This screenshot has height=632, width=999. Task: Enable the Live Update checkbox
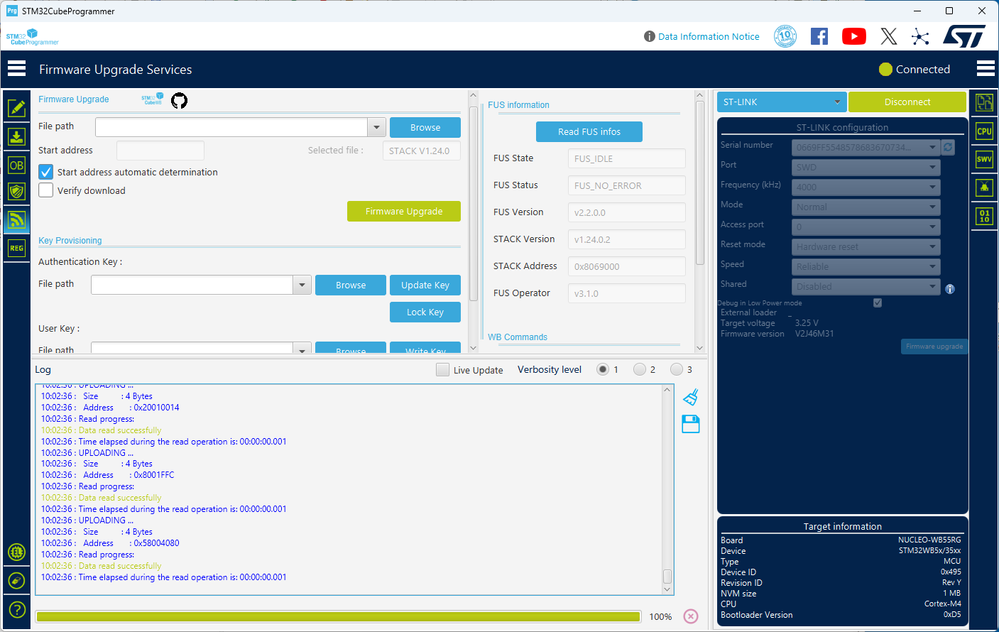coord(442,370)
